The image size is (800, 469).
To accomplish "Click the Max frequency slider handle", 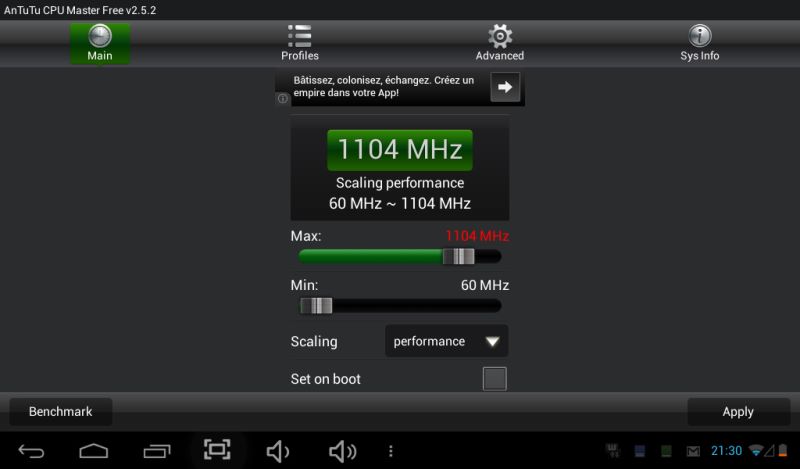I will pos(458,256).
